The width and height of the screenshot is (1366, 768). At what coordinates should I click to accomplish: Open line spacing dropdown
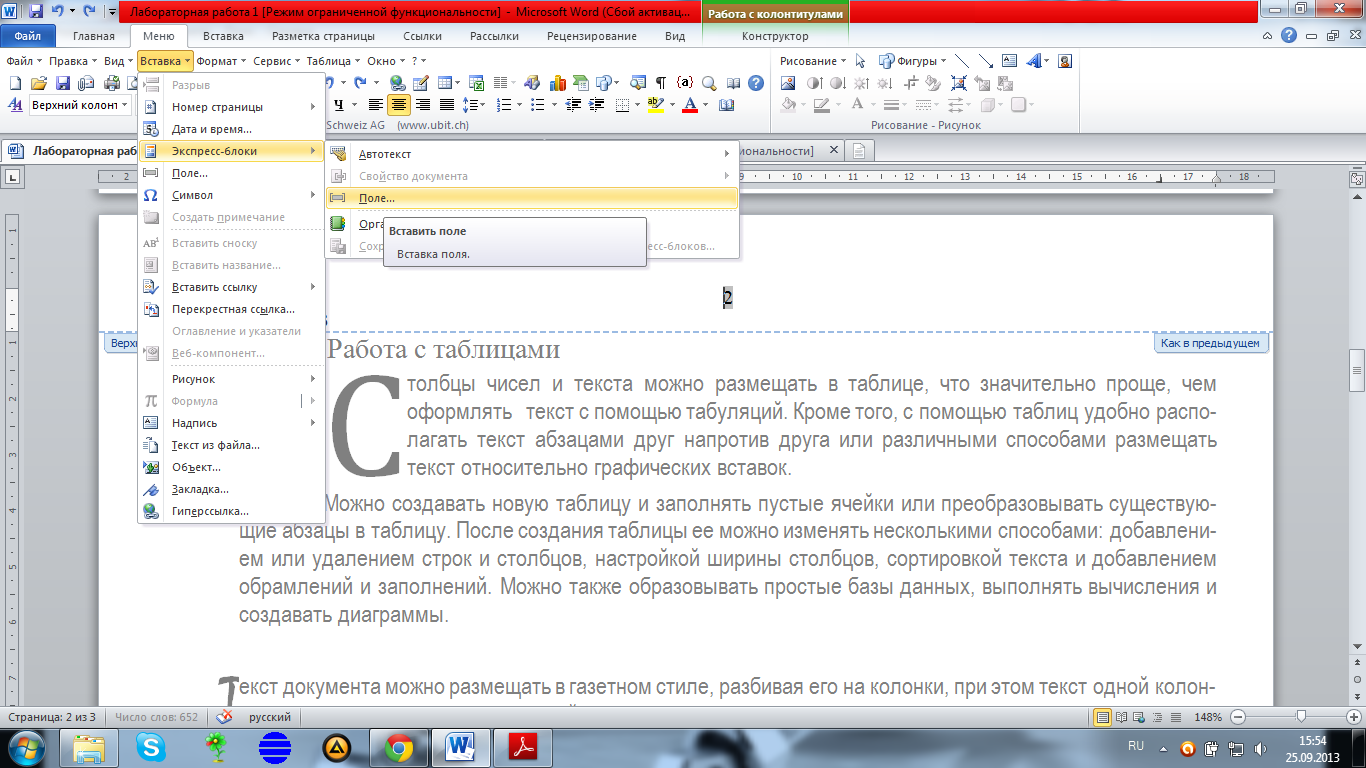coord(483,104)
